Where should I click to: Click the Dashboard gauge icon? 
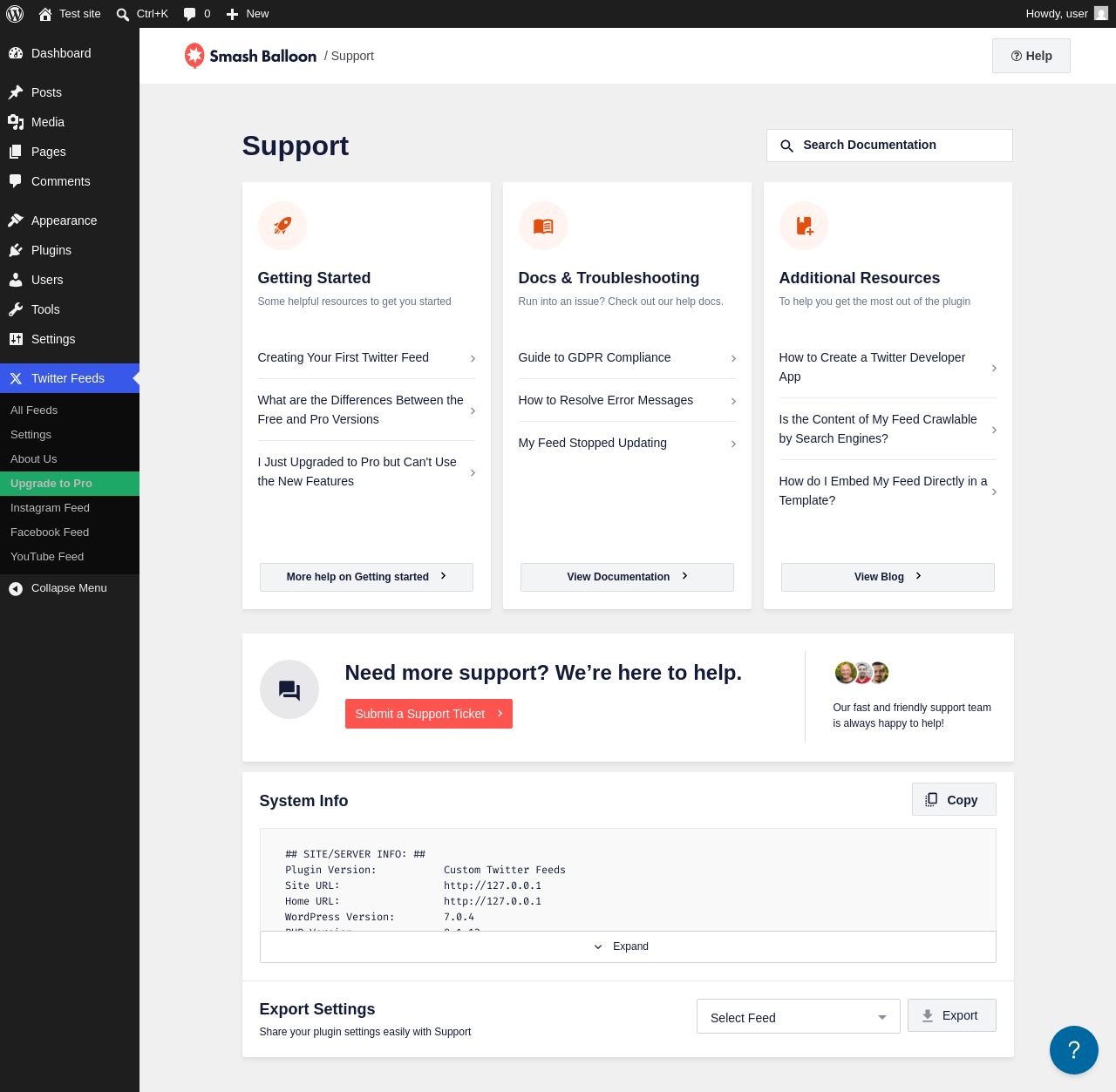point(16,53)
